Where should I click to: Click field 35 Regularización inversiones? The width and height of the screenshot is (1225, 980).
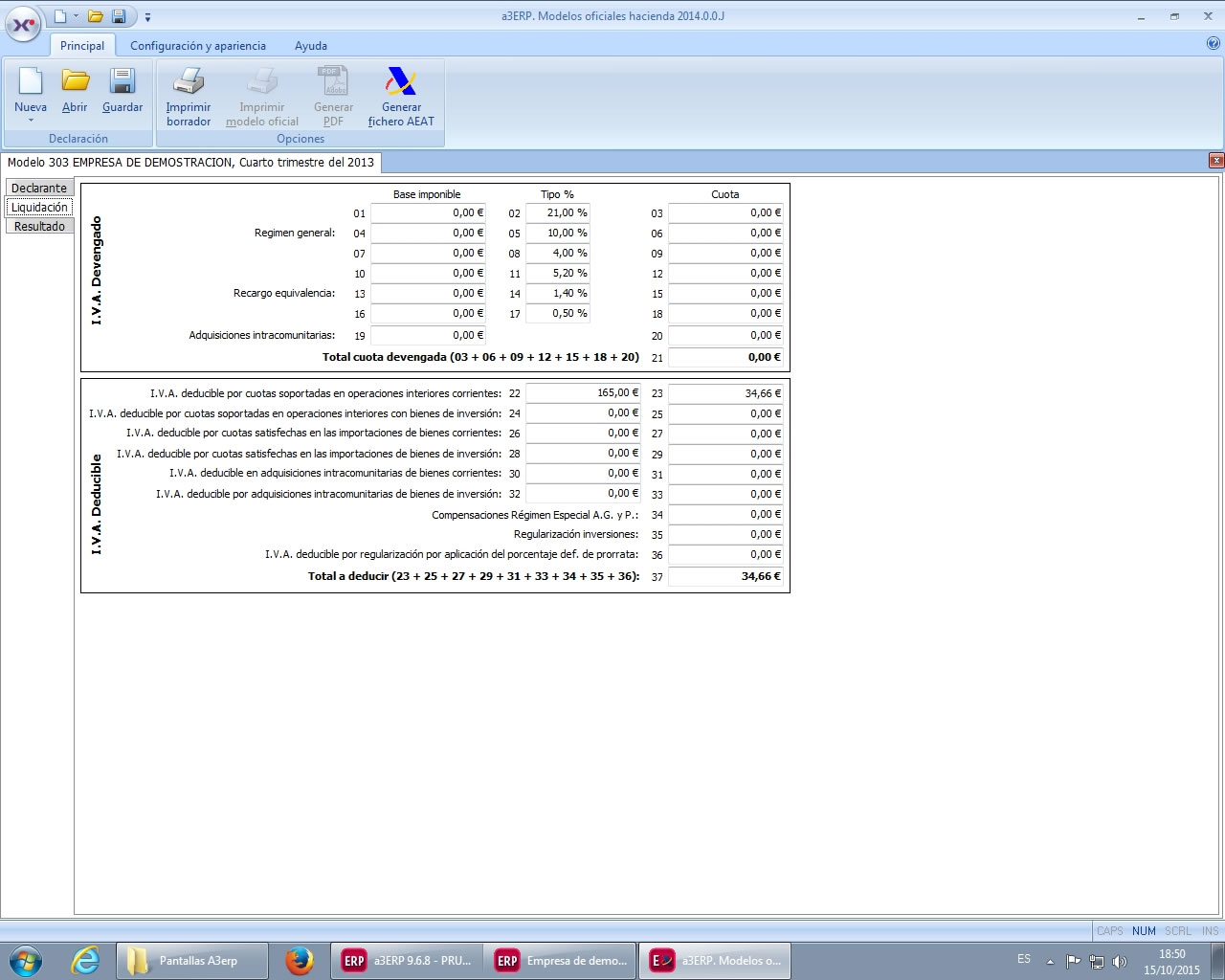[x=725, y=534]
